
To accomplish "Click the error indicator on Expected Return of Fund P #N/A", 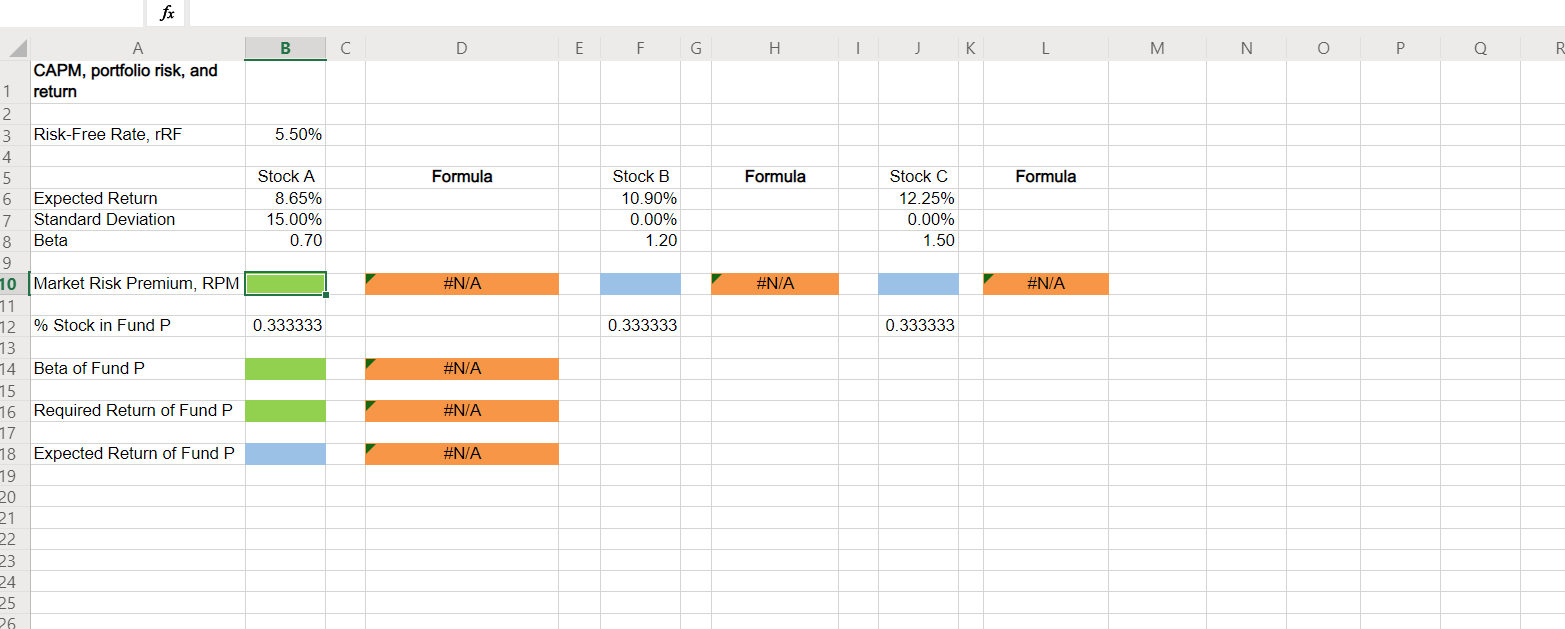I will 371,448.
